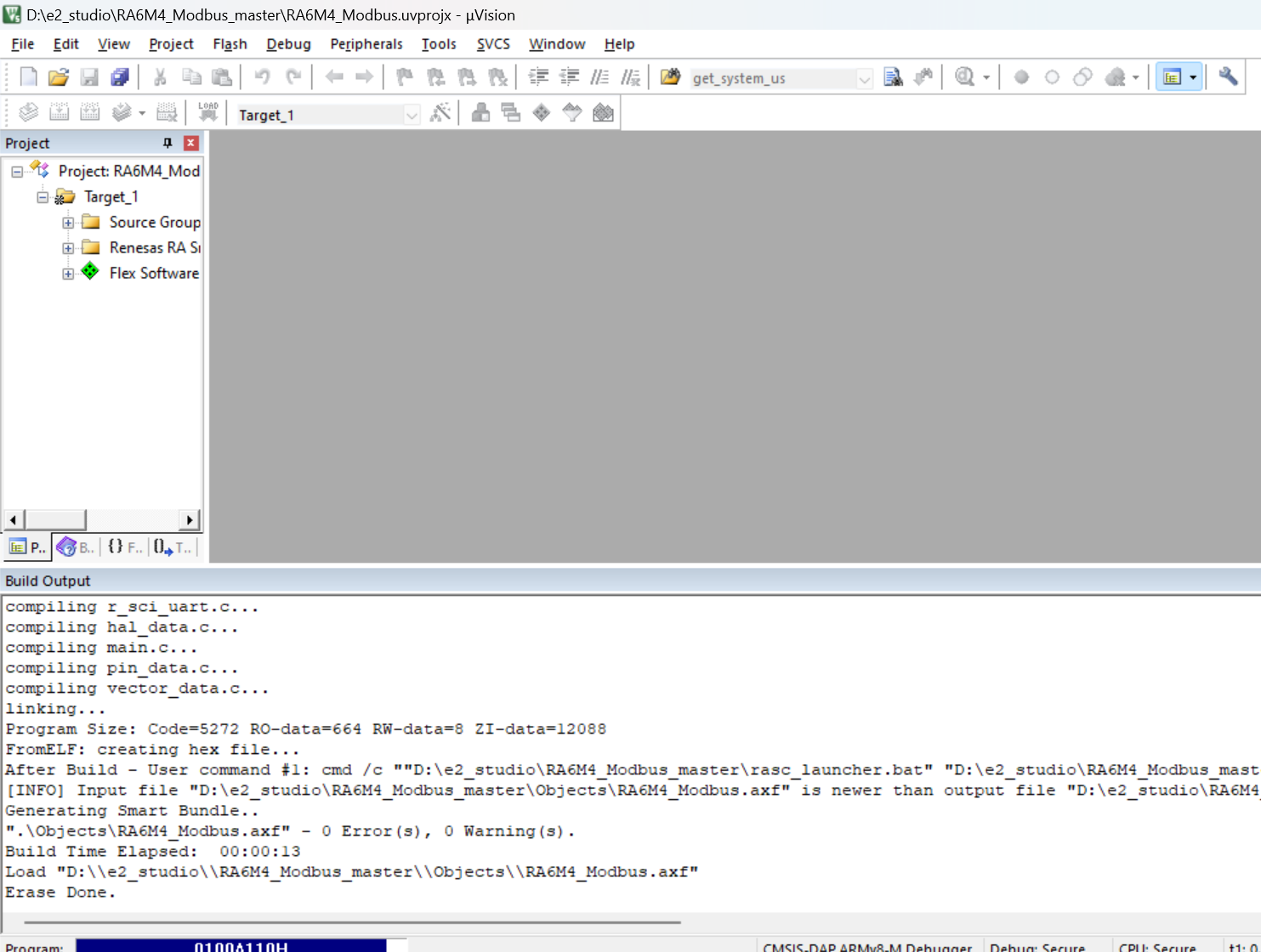Open the get_system_us find dropdown arrow
Viewport: 1261px width, 952px height.
click(x=865, y=78)
